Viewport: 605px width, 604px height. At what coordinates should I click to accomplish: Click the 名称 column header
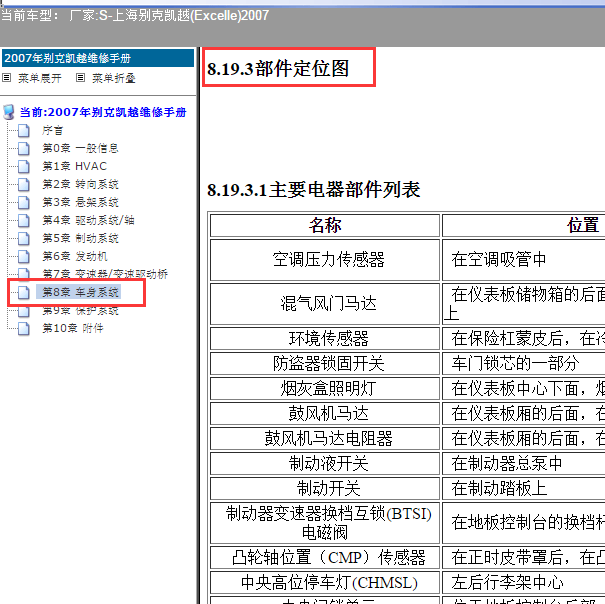point(325,225)
